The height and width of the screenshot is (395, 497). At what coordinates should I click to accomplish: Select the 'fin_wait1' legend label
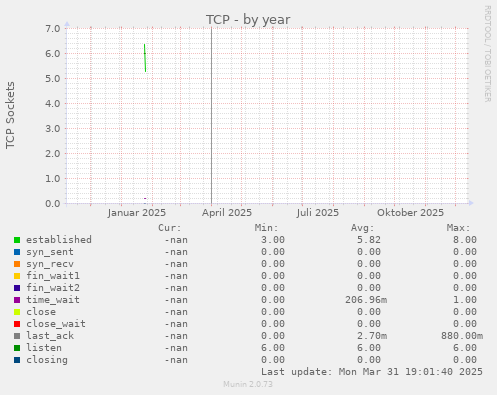(x=53, y=276)
